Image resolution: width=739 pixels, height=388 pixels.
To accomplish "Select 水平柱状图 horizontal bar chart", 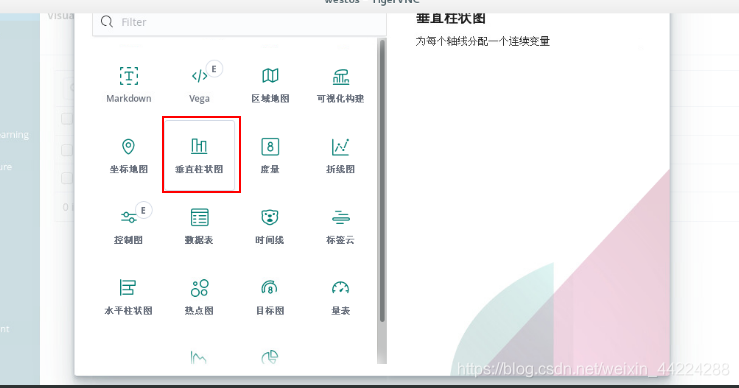I will [x=129, y=297].
